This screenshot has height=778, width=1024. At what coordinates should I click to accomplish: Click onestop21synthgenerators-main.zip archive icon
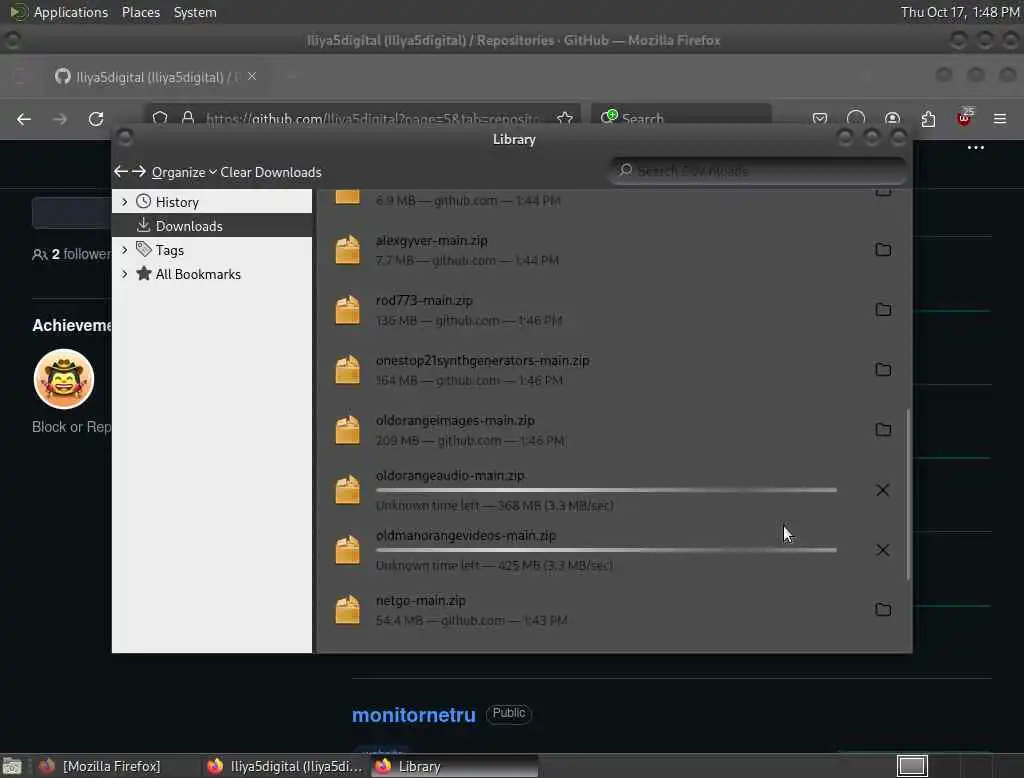(347, 370)
